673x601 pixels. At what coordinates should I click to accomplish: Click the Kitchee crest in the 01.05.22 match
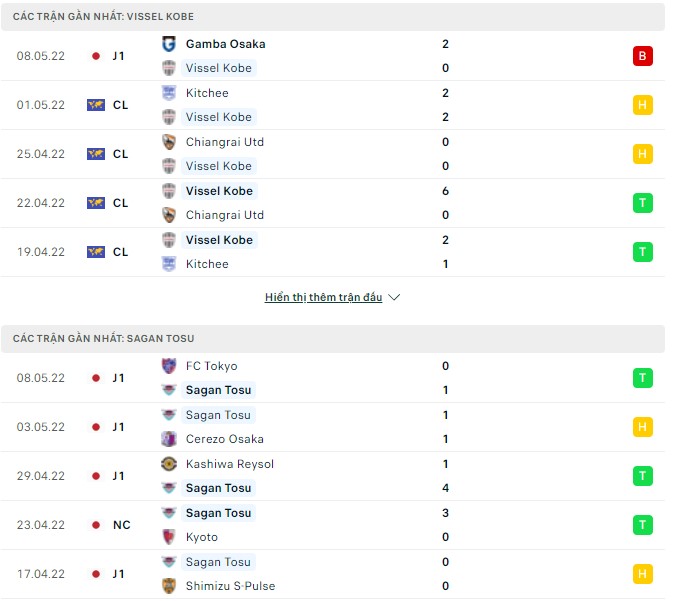click(x=169, y=93)
